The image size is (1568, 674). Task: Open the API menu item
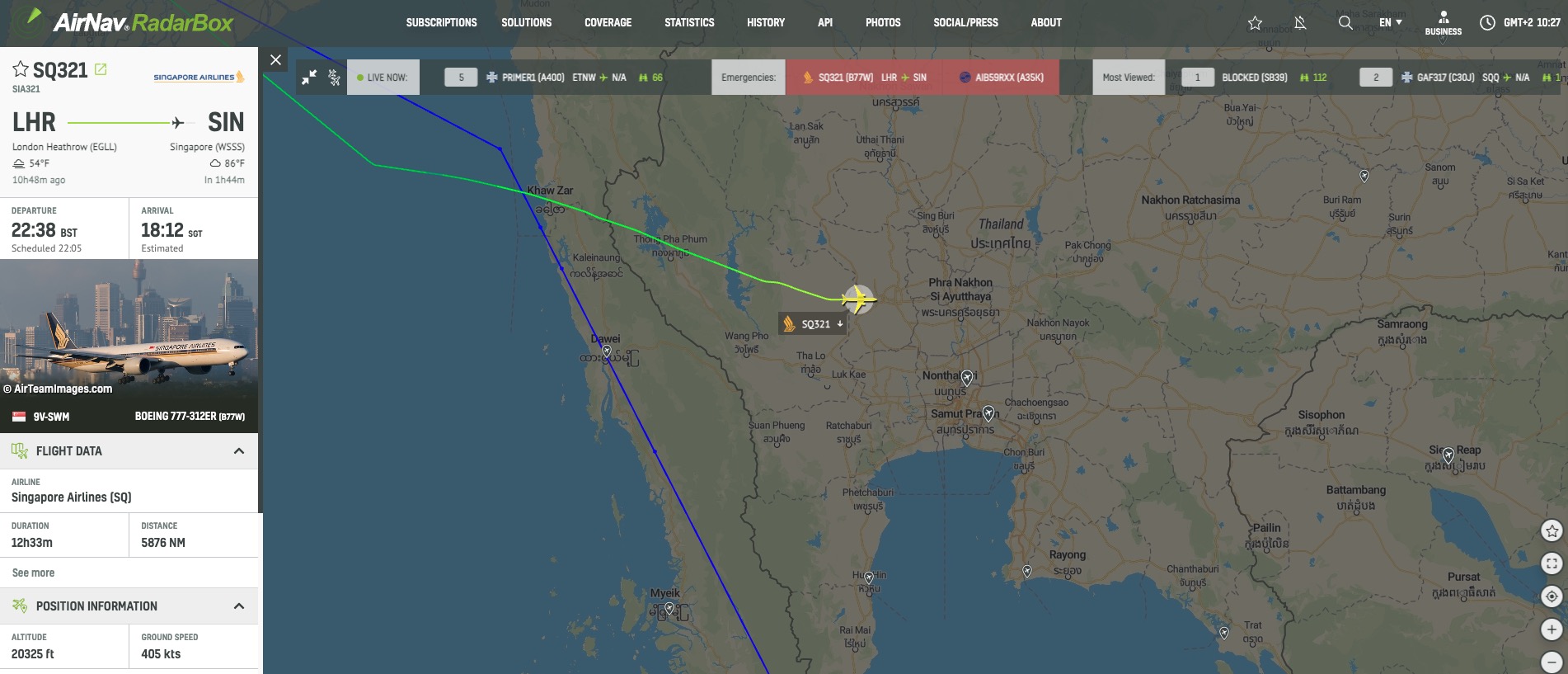825,22
